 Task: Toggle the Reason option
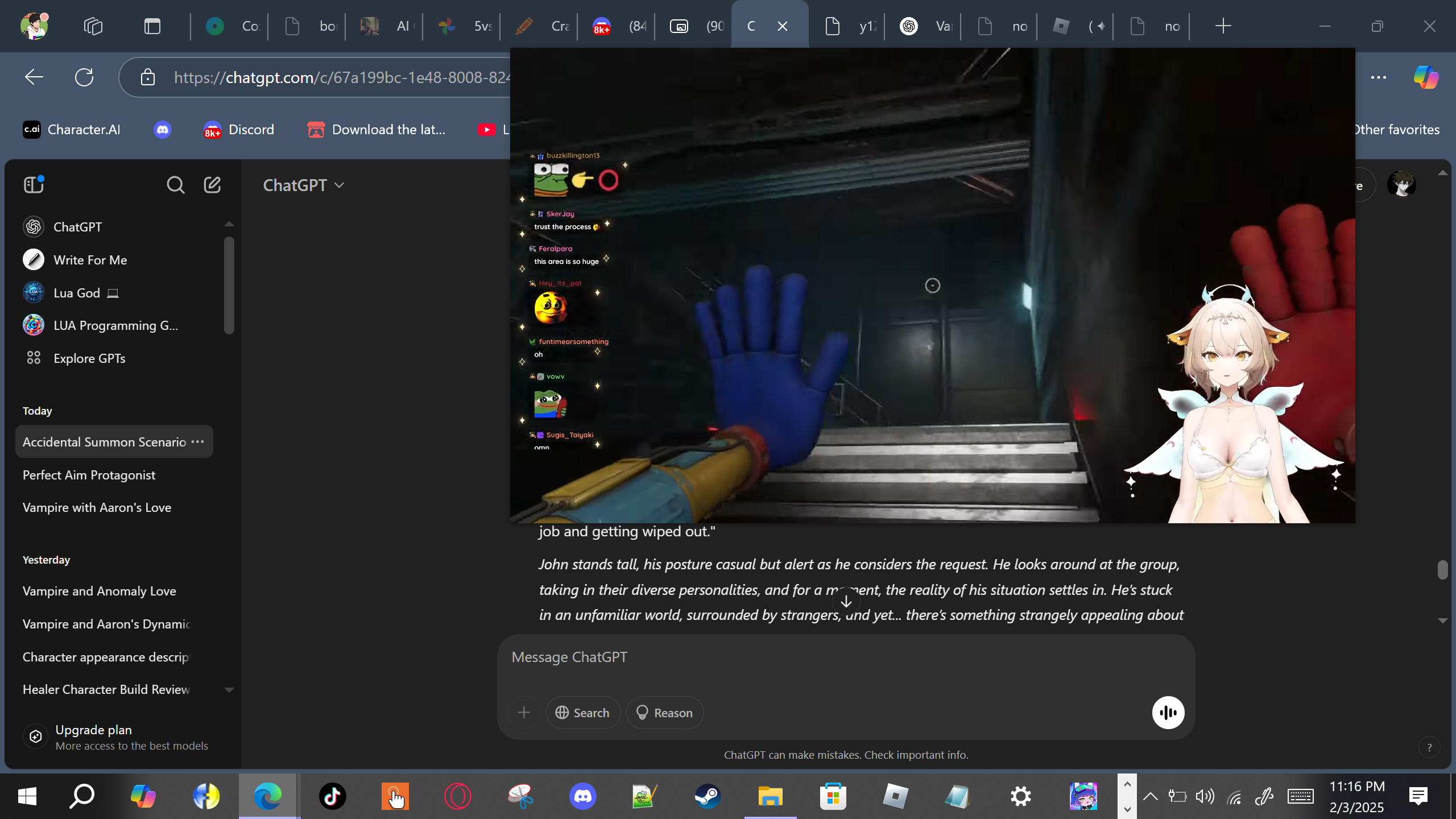pos(665,713)
